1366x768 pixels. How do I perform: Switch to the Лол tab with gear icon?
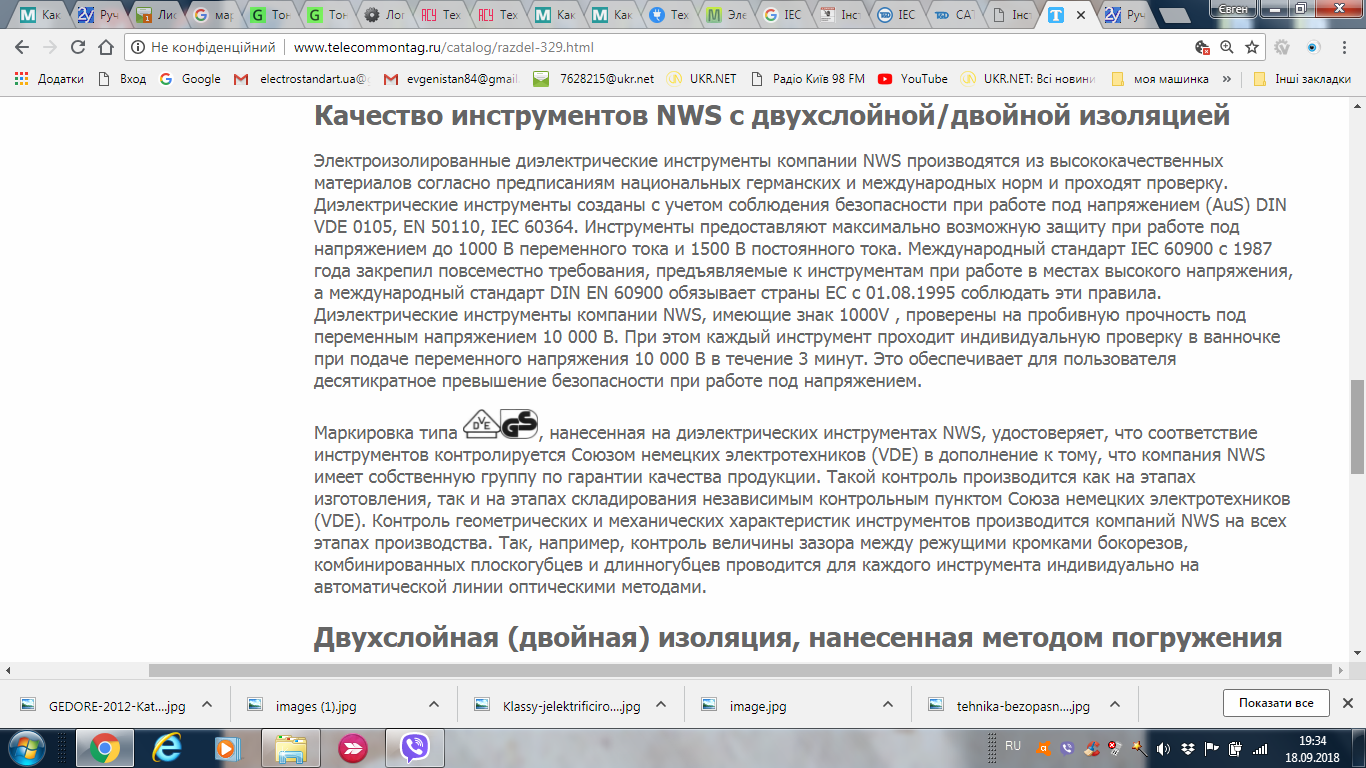click(x=384, y=15)
